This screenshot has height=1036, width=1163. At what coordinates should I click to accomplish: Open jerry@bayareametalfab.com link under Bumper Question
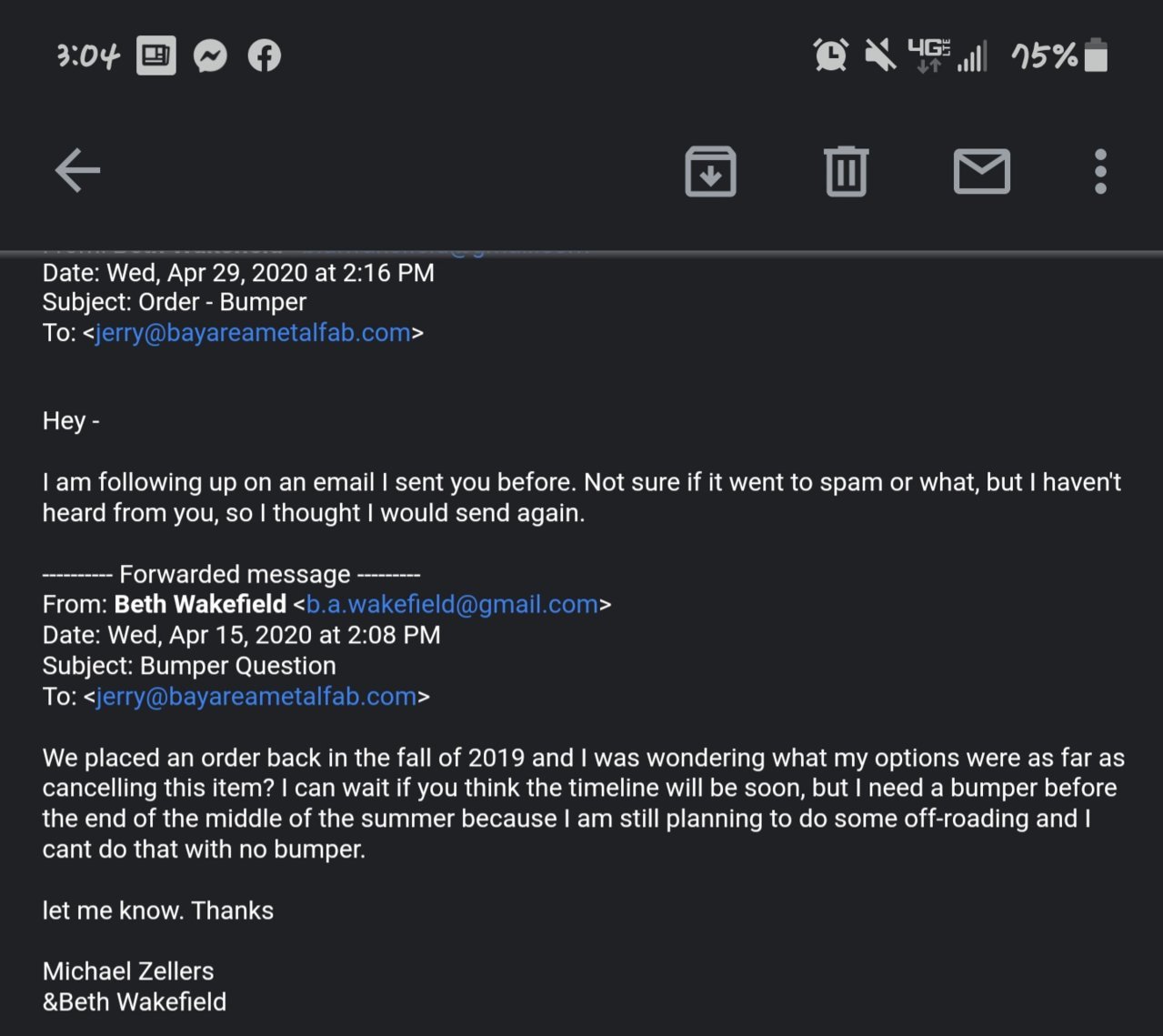pyautogui.click(x=256, y=697)
